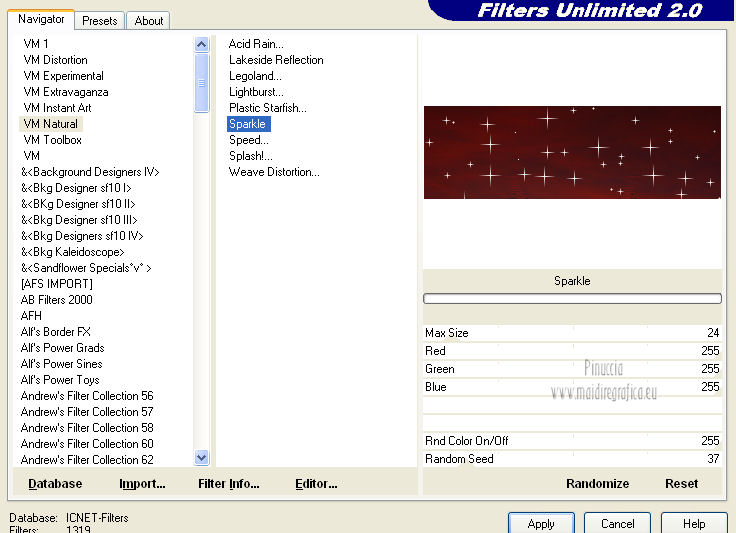736x533 pixels.
Task: Select Andrew's Filter Collection 60
Action: [87, 444]
